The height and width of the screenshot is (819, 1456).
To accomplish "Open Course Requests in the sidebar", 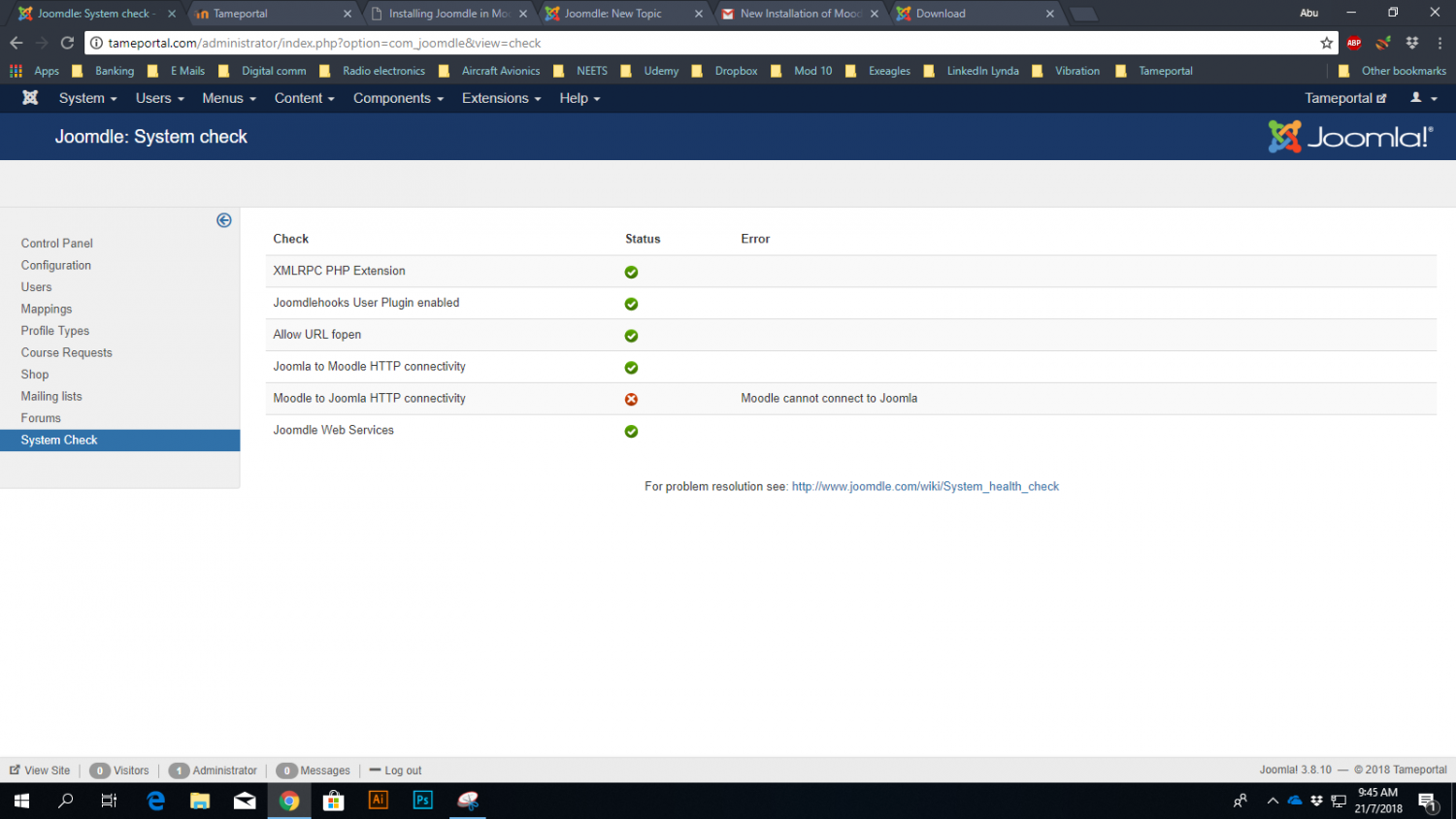I will [67, 352].
